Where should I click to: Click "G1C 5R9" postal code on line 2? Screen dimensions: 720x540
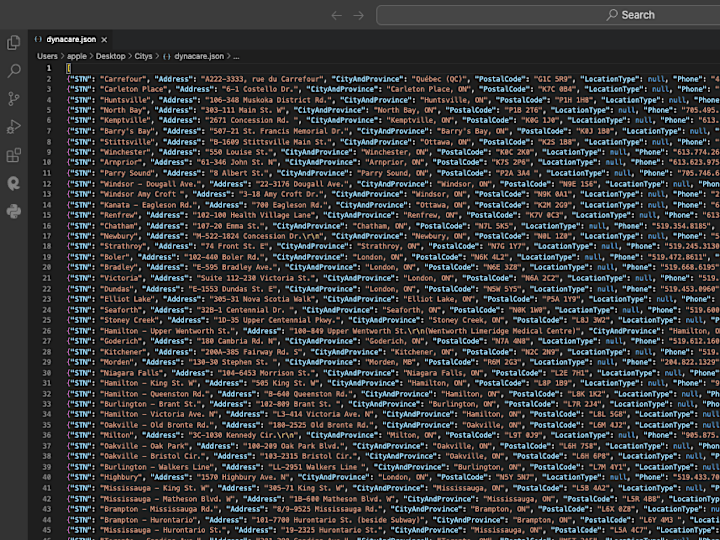551,79
